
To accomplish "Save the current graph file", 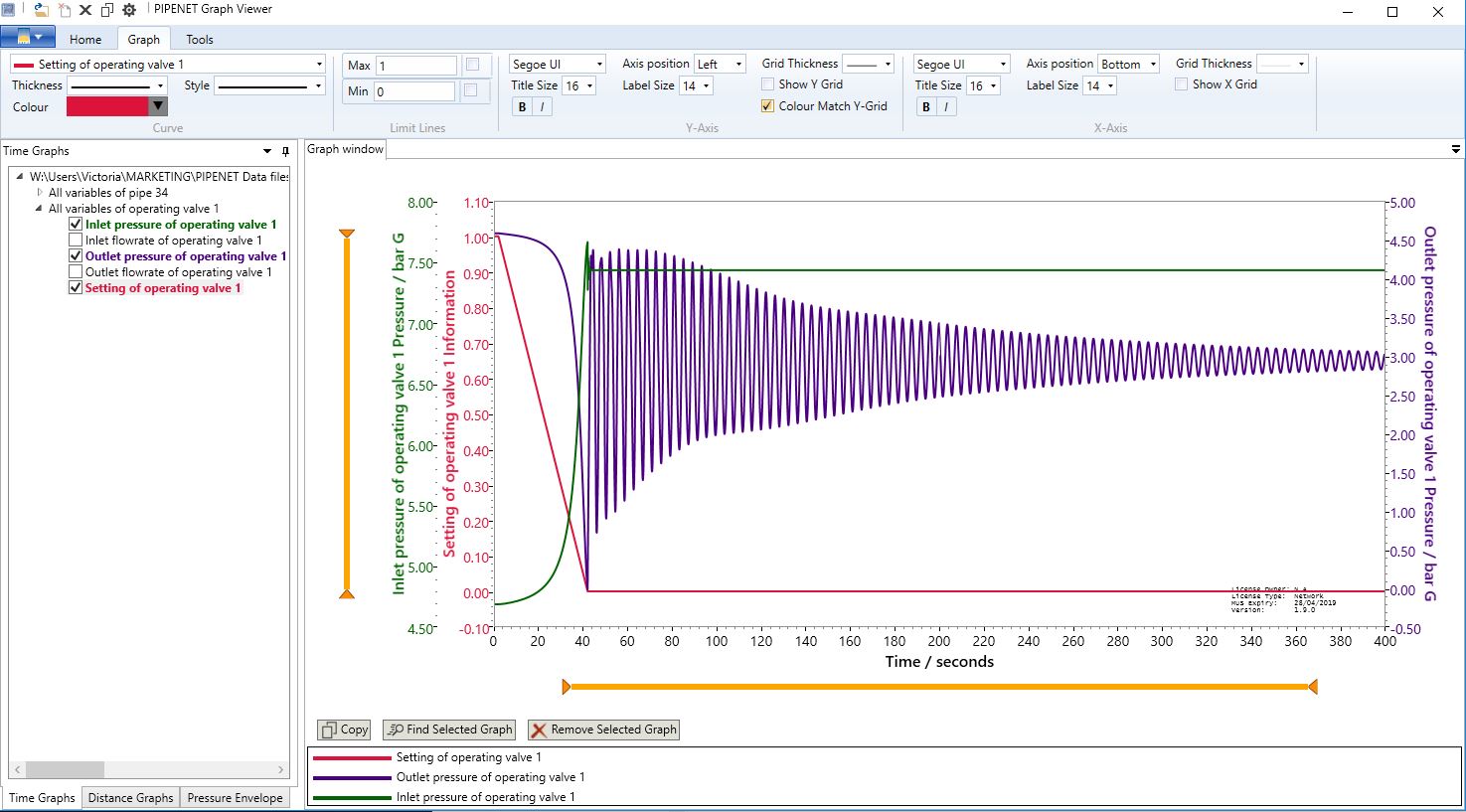I will point(8,9).
